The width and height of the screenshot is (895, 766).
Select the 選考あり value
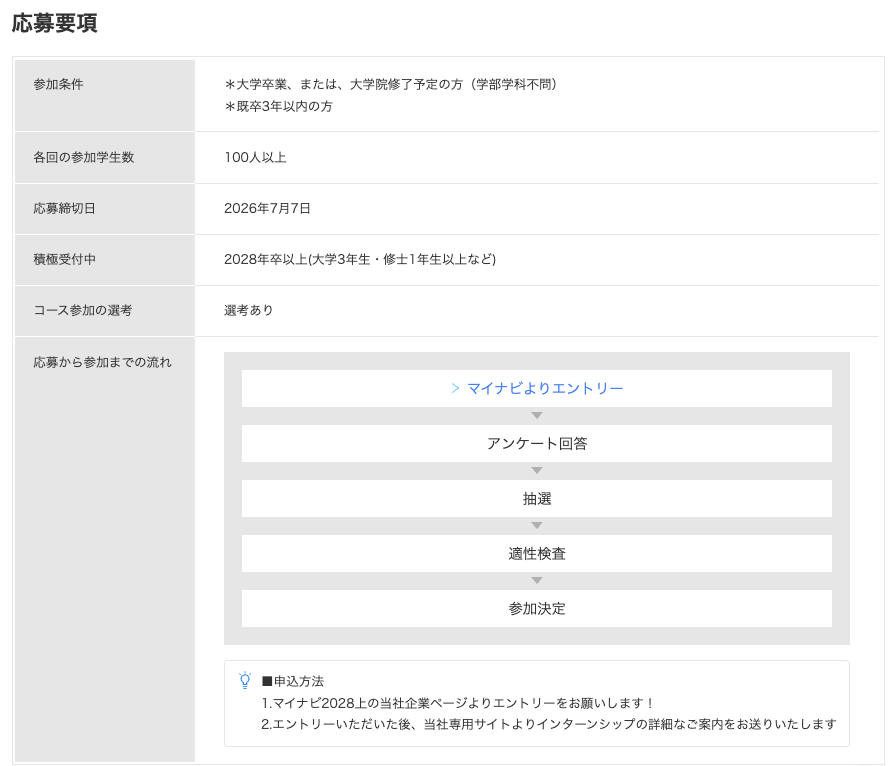pyautogui.click(x=249, y=311)
